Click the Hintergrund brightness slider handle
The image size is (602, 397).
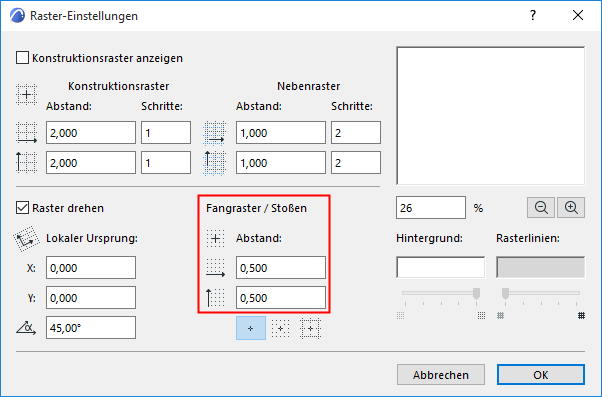click(476, 293)
